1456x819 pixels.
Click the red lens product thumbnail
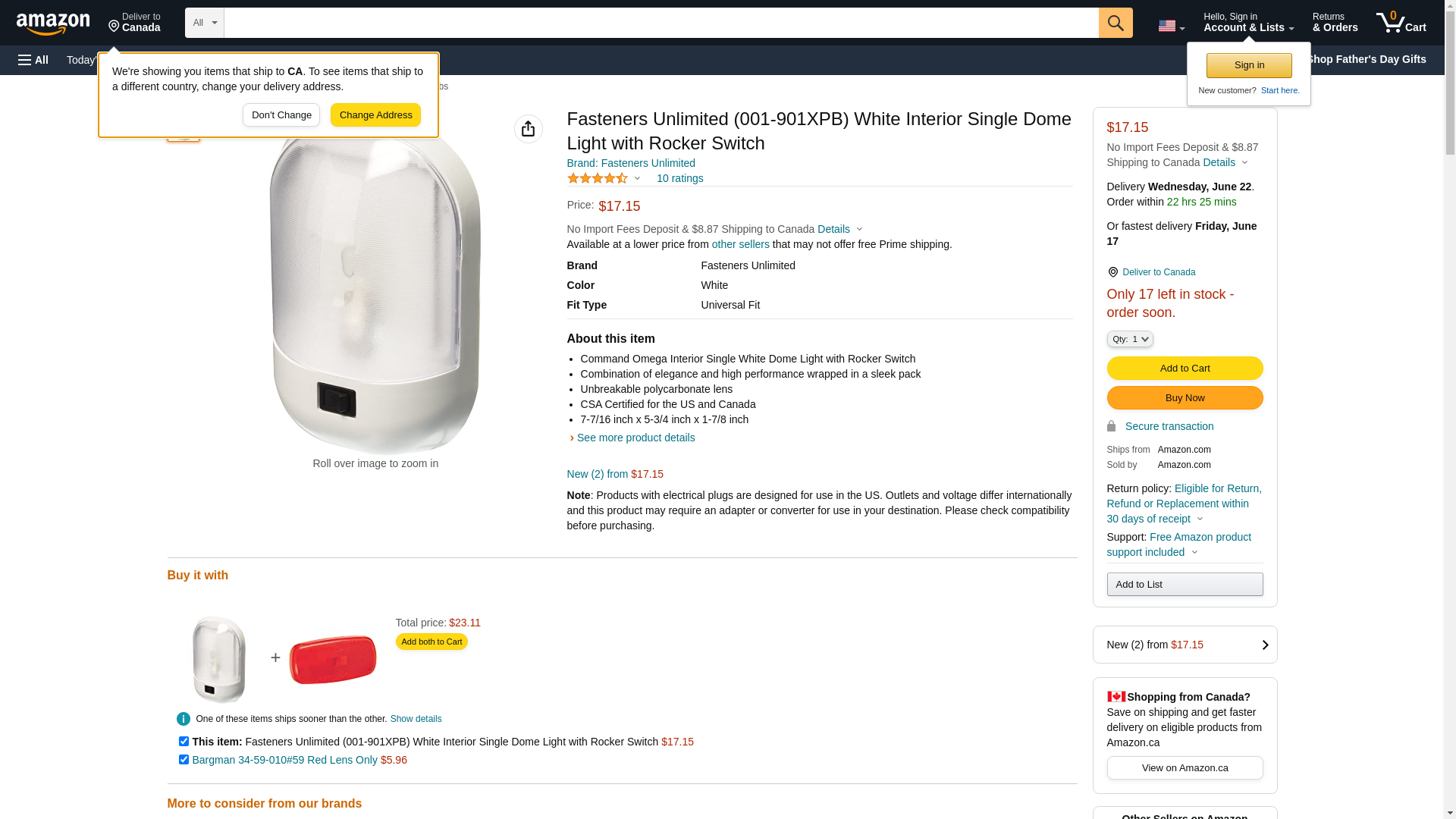[x=332, y=659]
